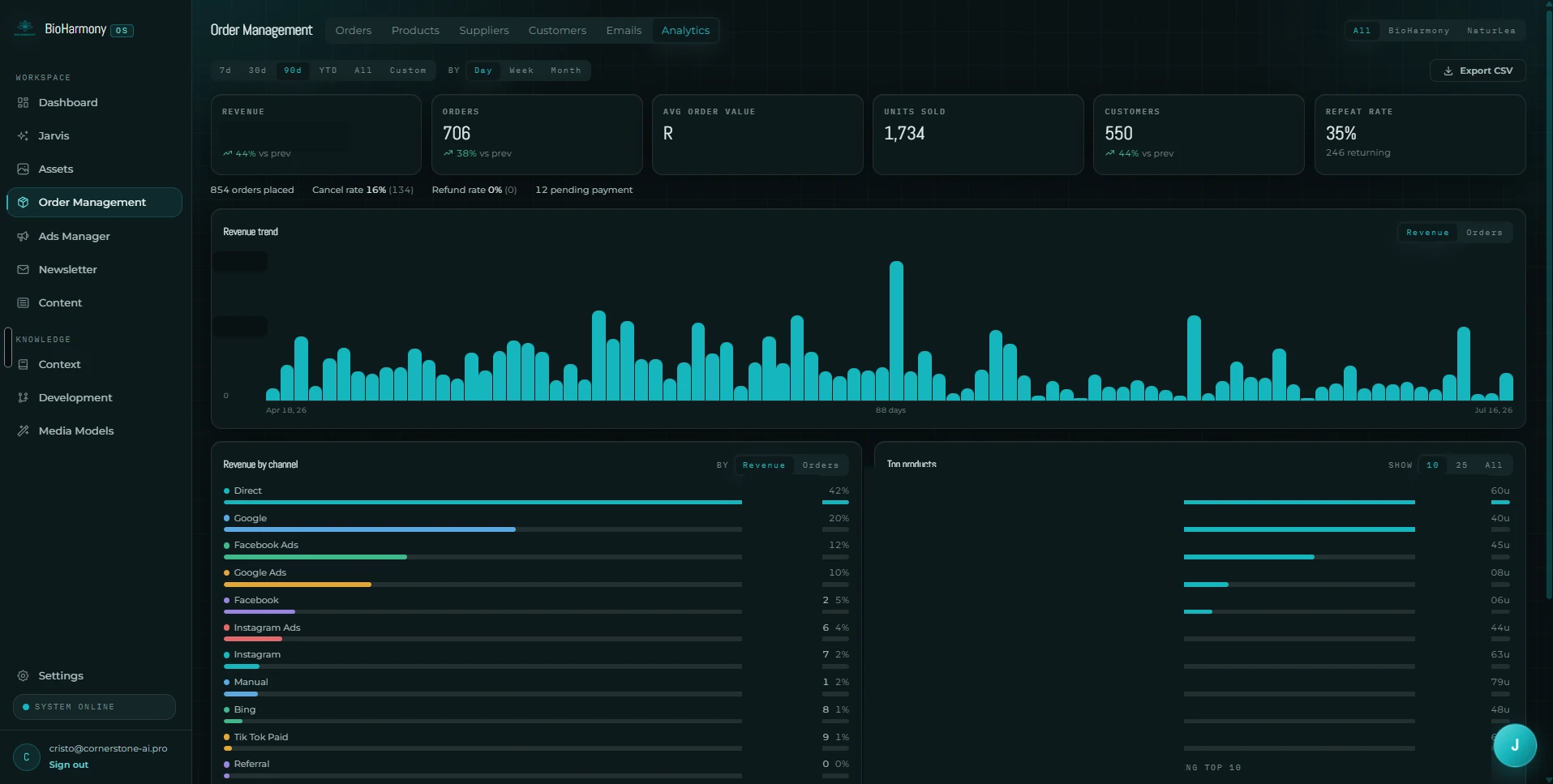1553x784 pixels.
Task: Click the Settings gear icon
Action: pos(23,676)
